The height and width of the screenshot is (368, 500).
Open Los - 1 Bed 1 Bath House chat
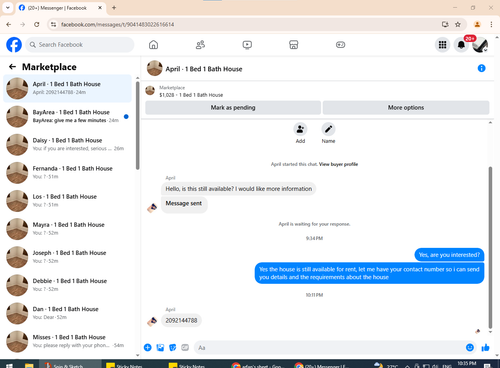[67, 201]
